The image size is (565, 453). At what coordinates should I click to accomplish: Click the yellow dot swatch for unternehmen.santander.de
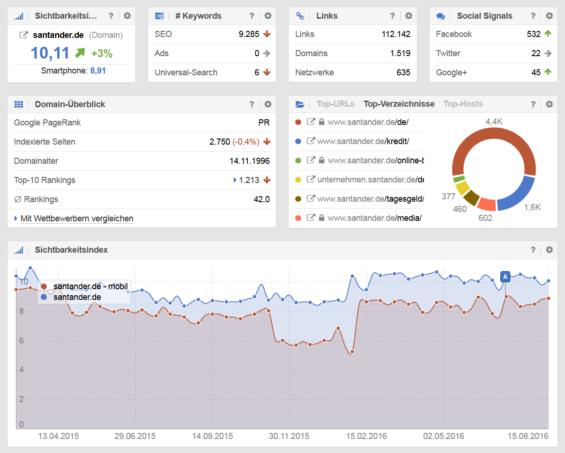[x=298, y=179]
